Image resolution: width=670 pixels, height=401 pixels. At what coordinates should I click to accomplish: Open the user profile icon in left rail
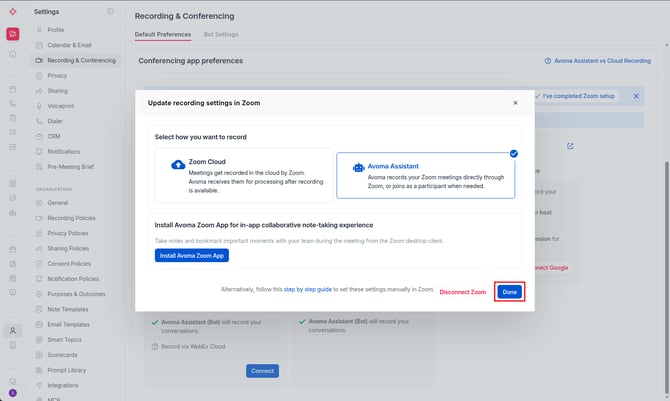(13, 330)
